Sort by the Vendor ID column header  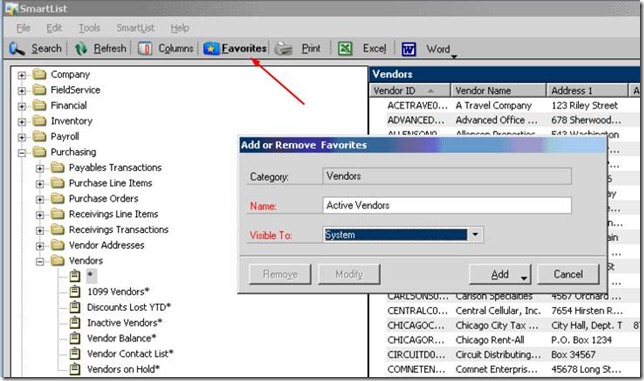tap(409, 90)
